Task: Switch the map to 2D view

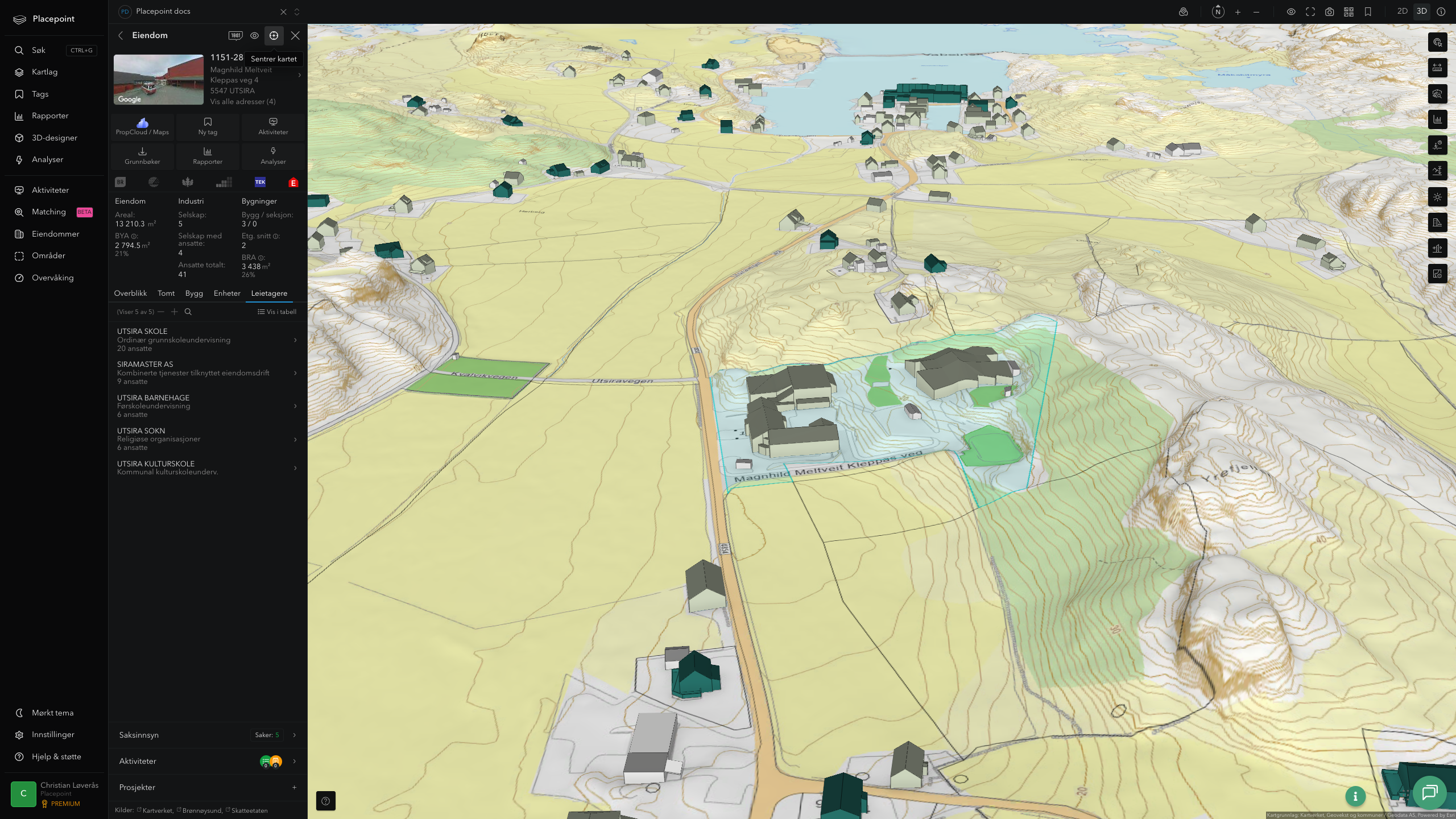Action: point(1402,11)
